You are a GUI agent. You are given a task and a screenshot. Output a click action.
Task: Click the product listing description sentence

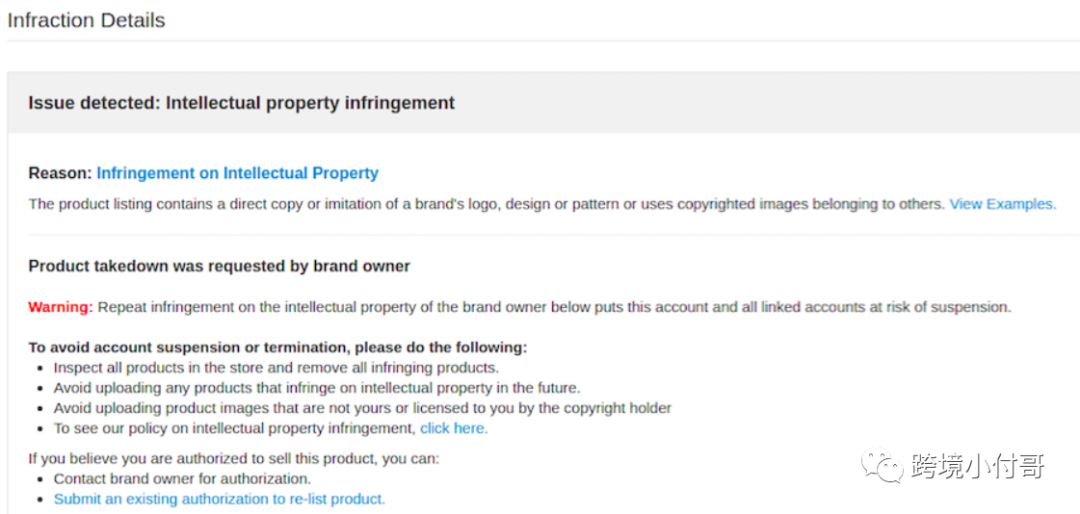point(486,204)
